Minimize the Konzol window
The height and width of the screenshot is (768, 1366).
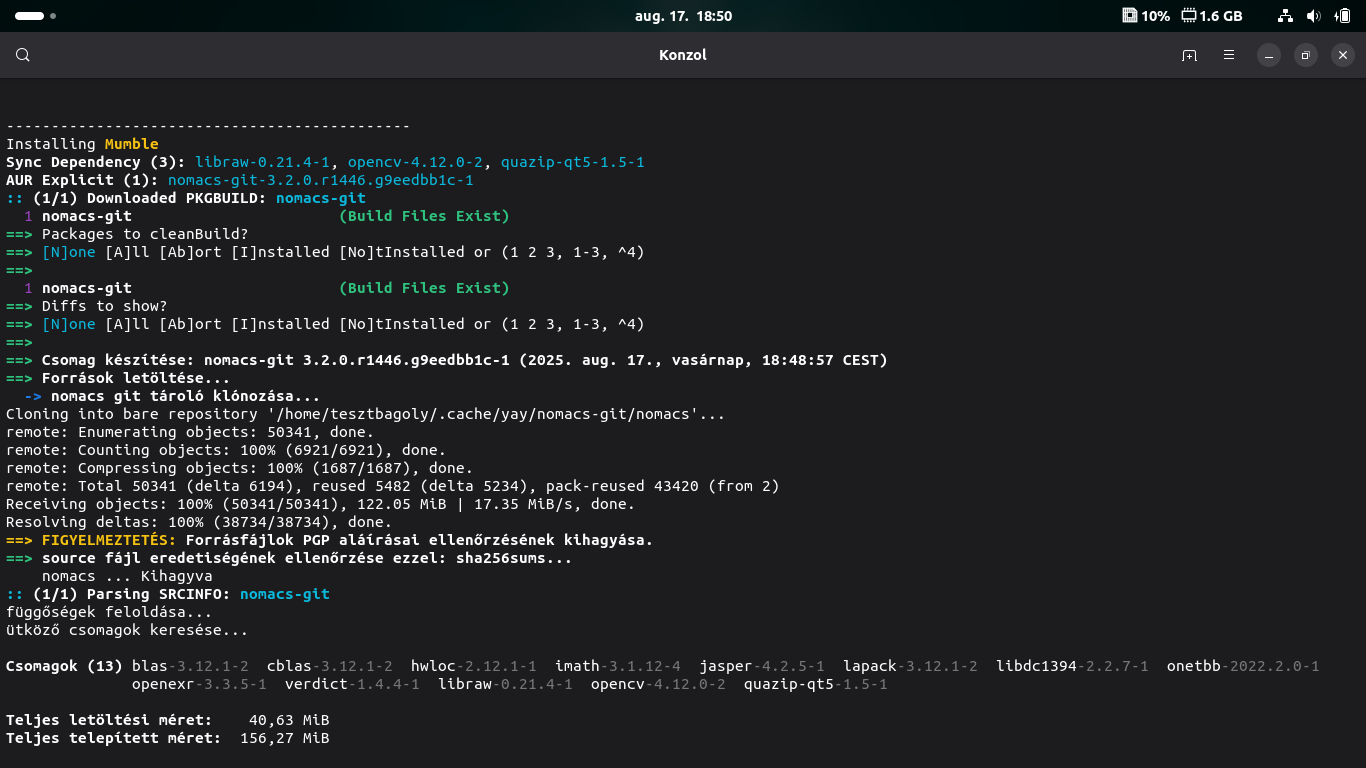1268,55
